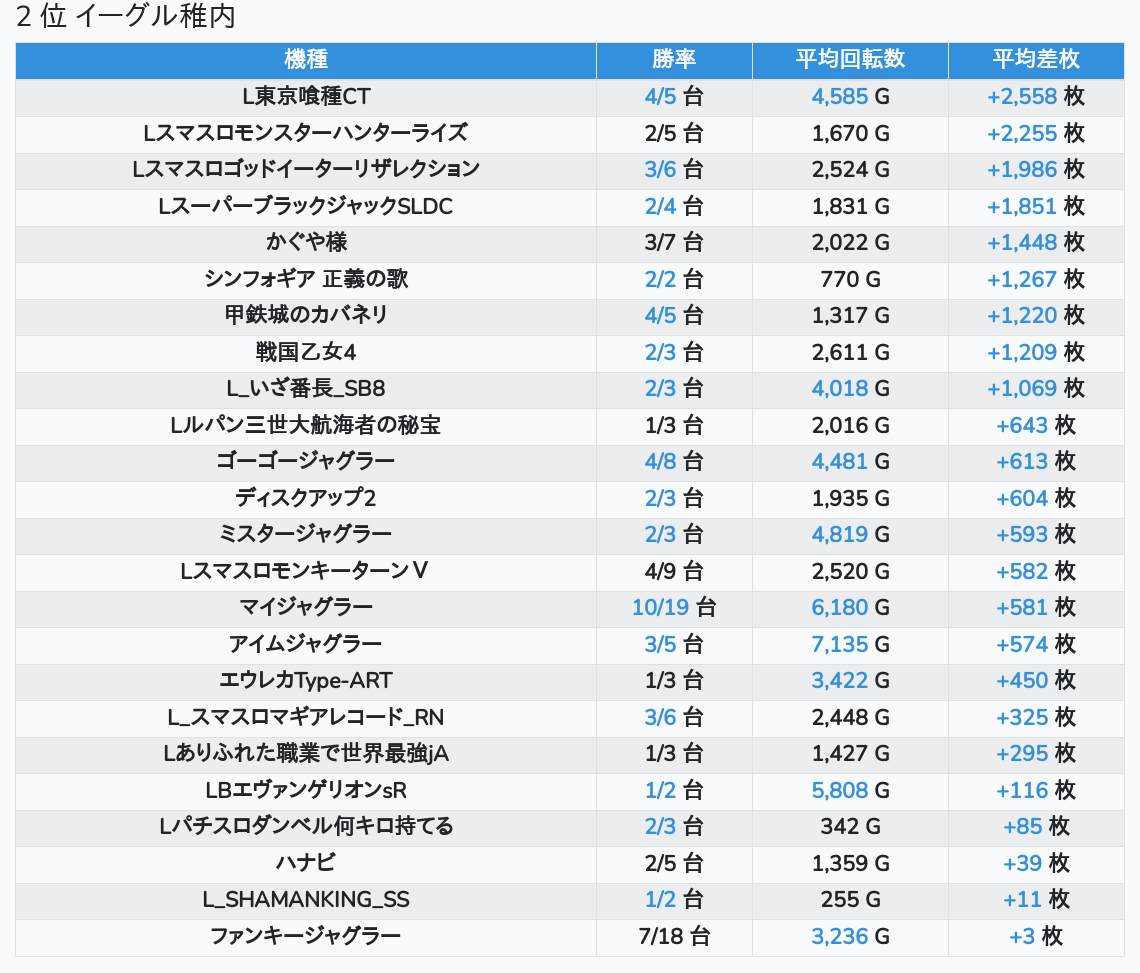Viewport: 1140px width, 973px height.
Task: Select the 6,180 G average spins value
Action: coord(850,607)
